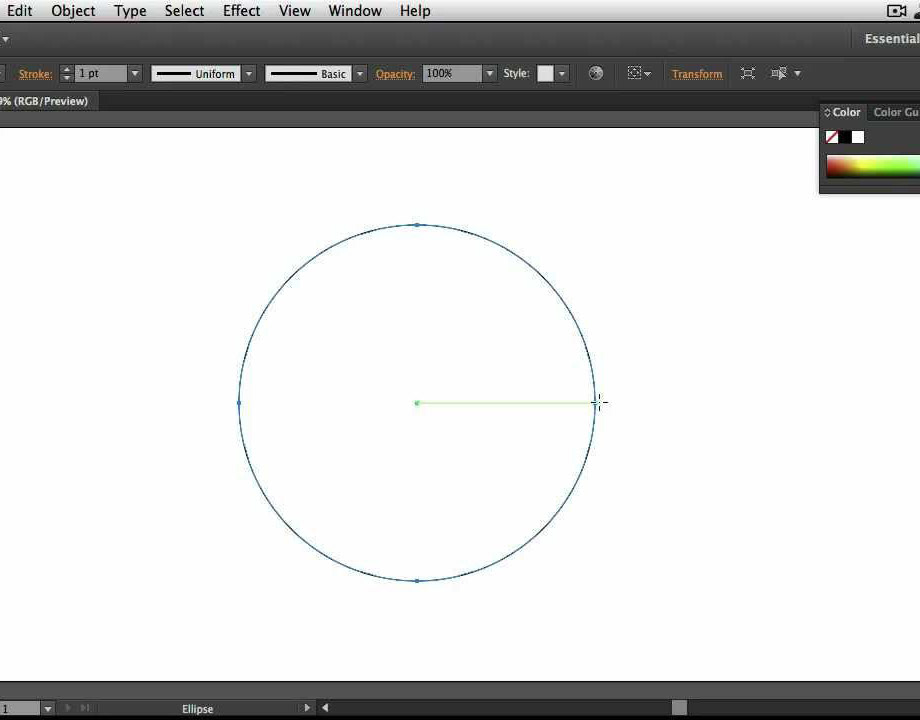Click the horizontal scrollbar left arrow
Screen dimensions: 920x720
coord(326,708)
